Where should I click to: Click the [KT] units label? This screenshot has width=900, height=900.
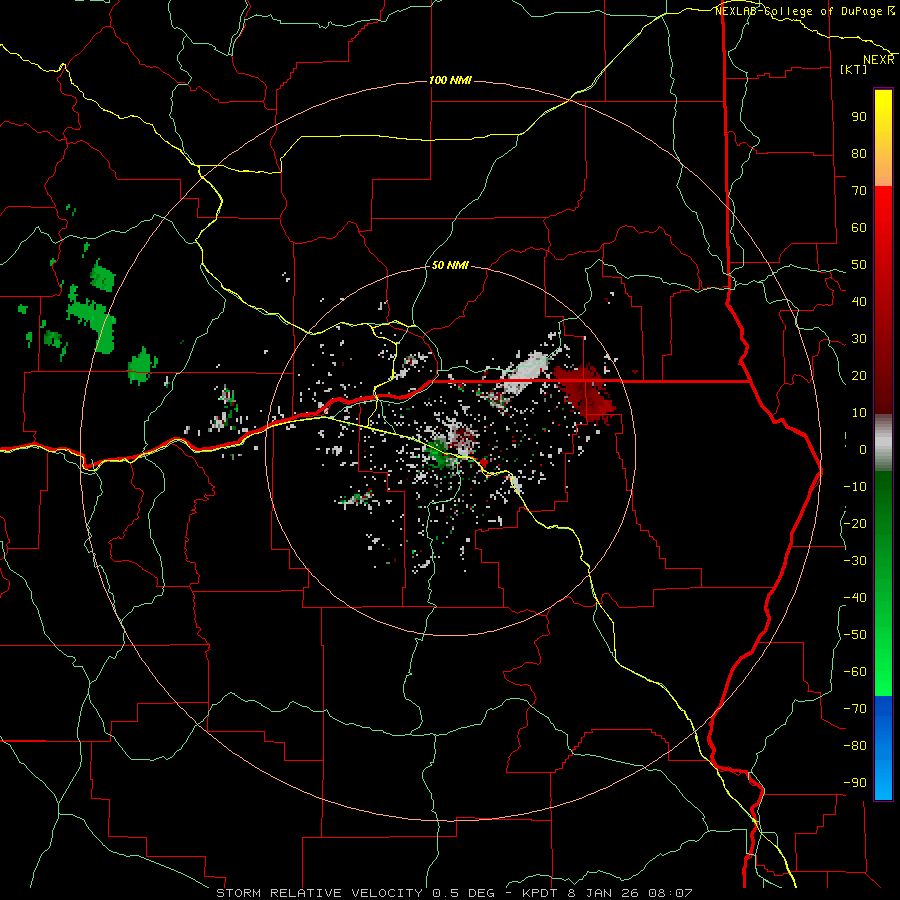coord(854,69)
